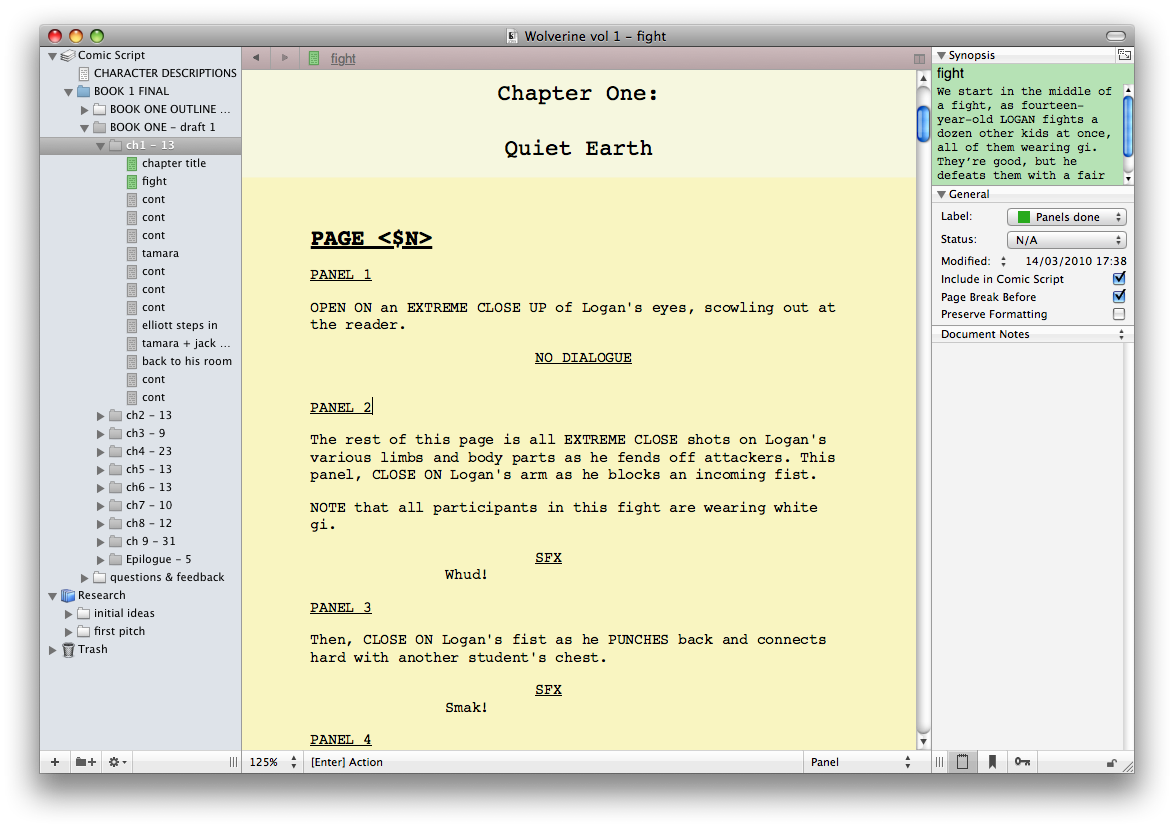This screenshot has height=828, width=1174.
Task: Click the add new folder button
Action: pos(86,762)
